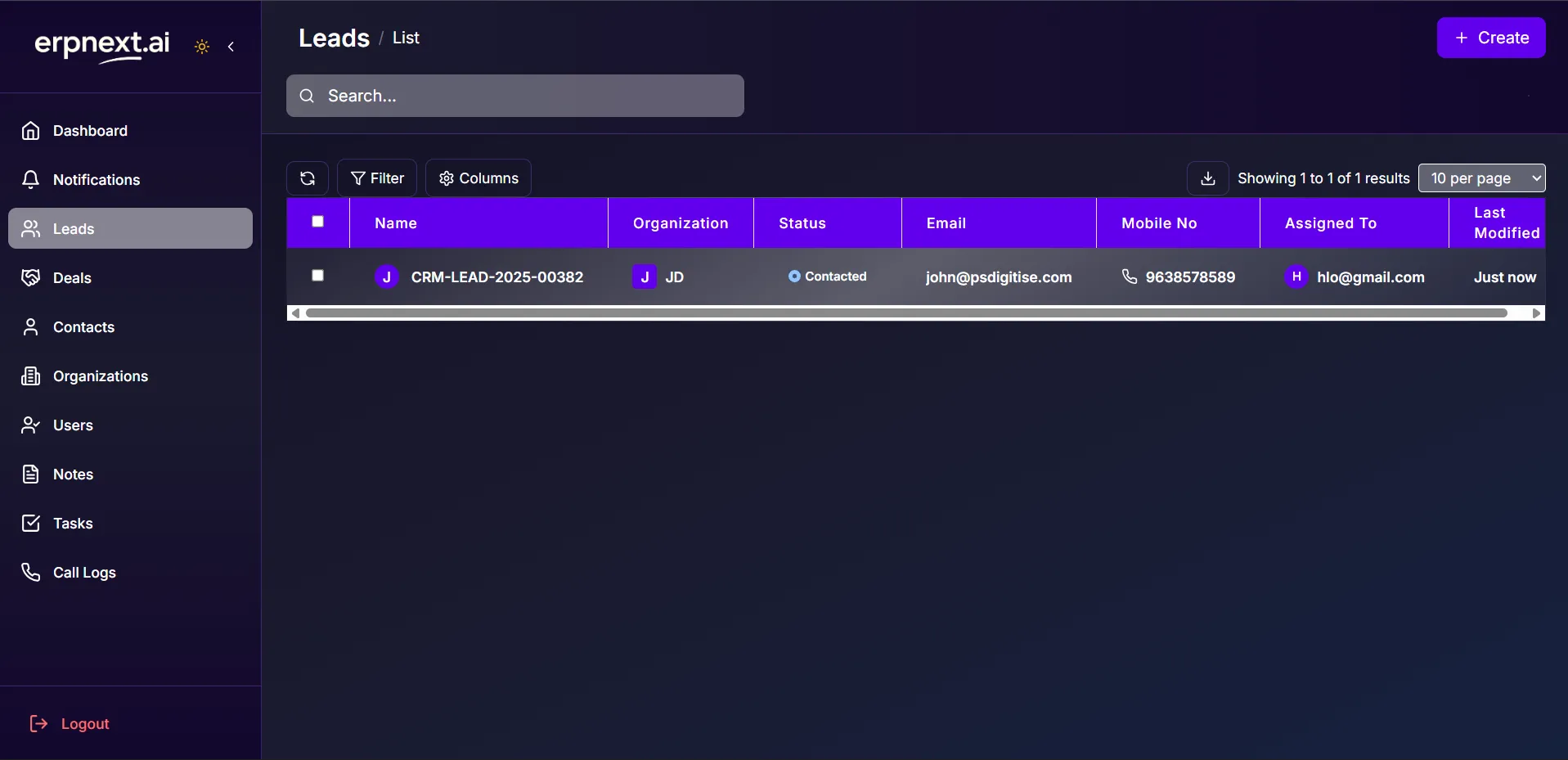The image size is (1568, 760).
Task: Check the CRM-LEAD-2025-00382 row checkbox
Action: click(318, 276)
